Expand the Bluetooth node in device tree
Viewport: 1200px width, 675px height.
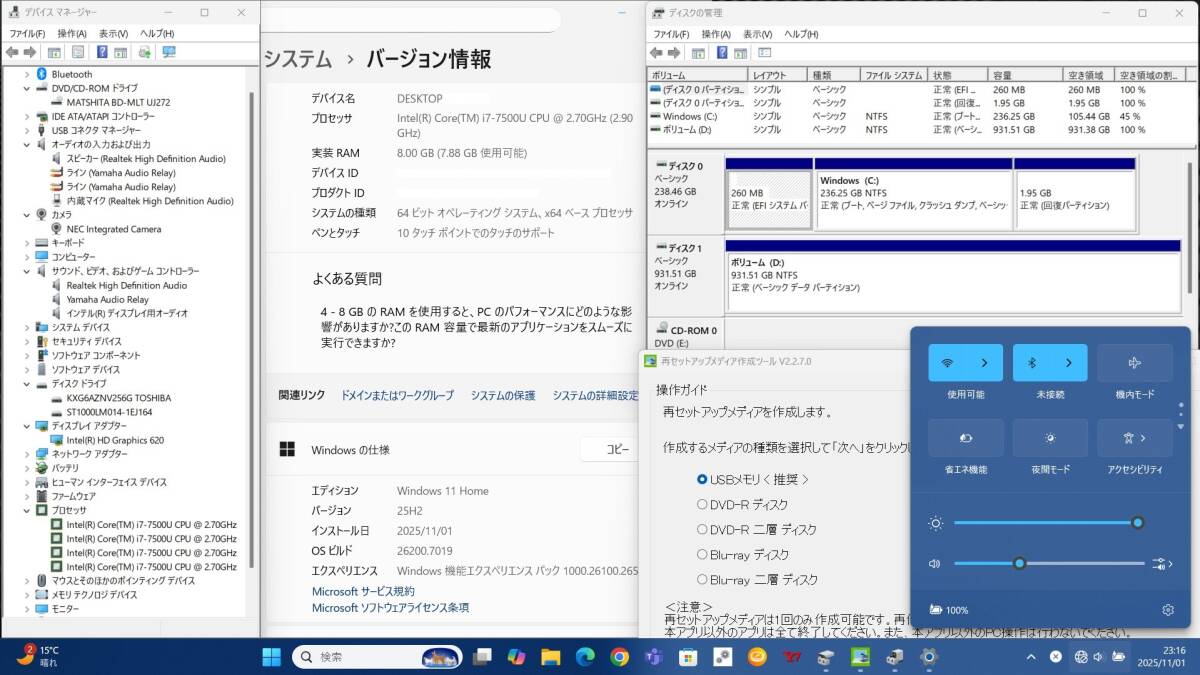tap(28, 74)
